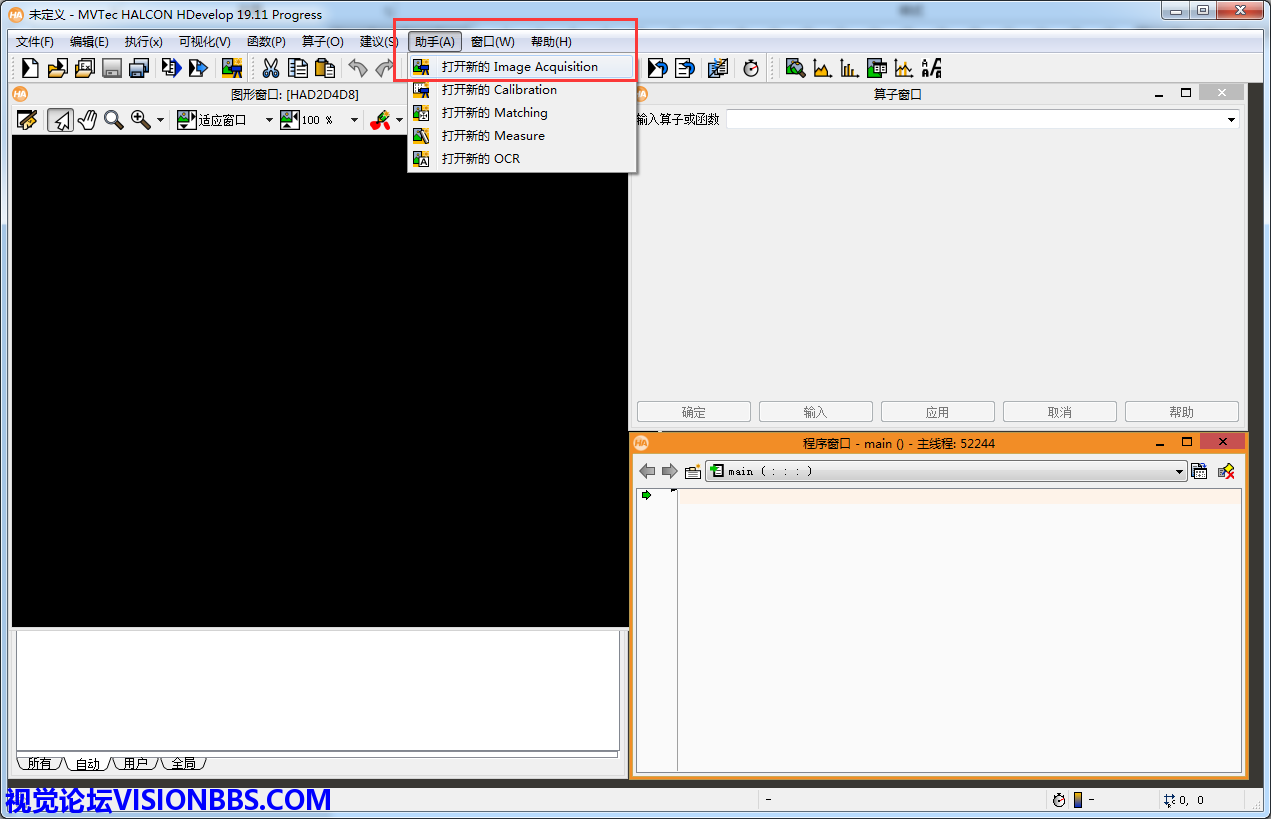The image size is (1271, 819).
Task: Click the clear graphics window pencil icon
Action: [27, 120]
